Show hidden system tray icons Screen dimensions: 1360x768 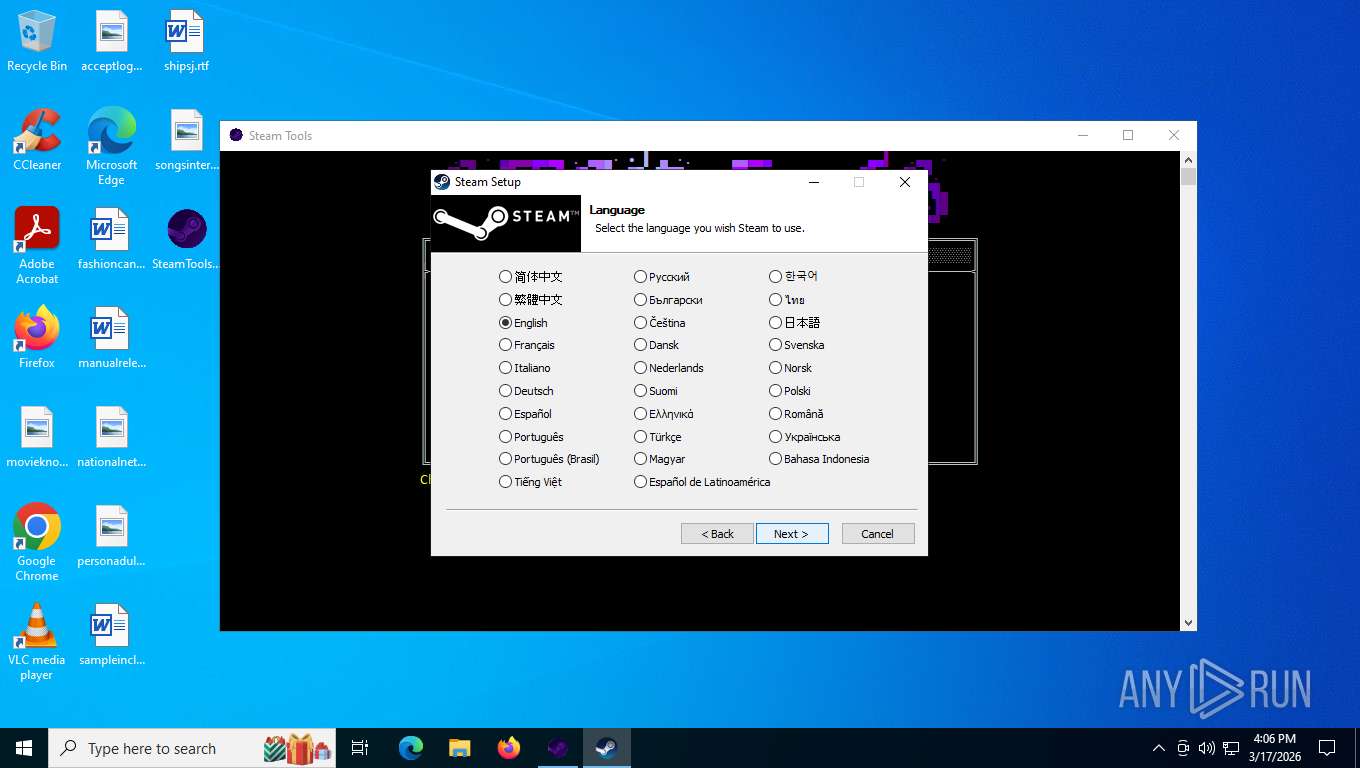1159,748
